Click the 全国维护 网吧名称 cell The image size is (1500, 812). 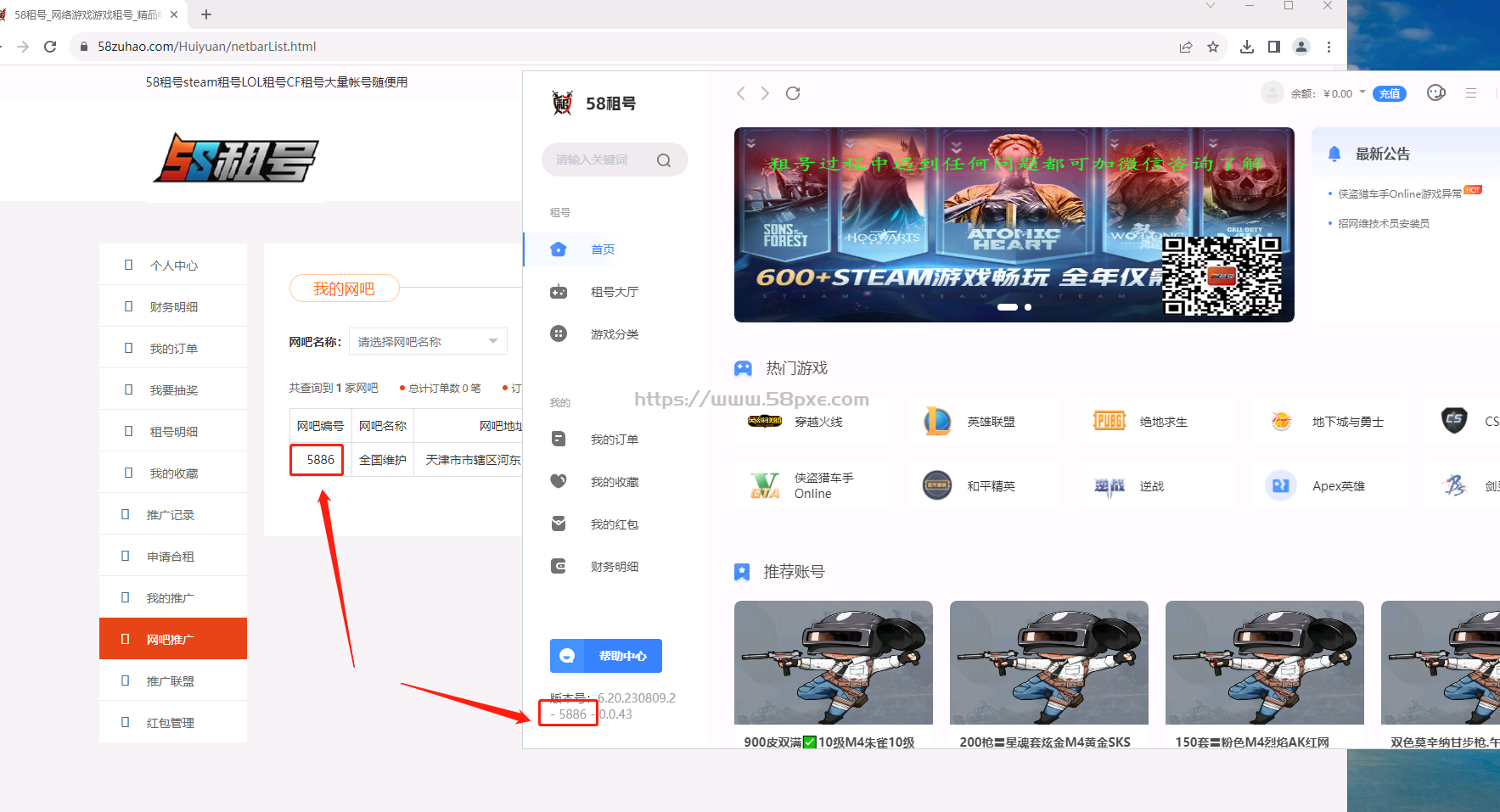[383, 460]
